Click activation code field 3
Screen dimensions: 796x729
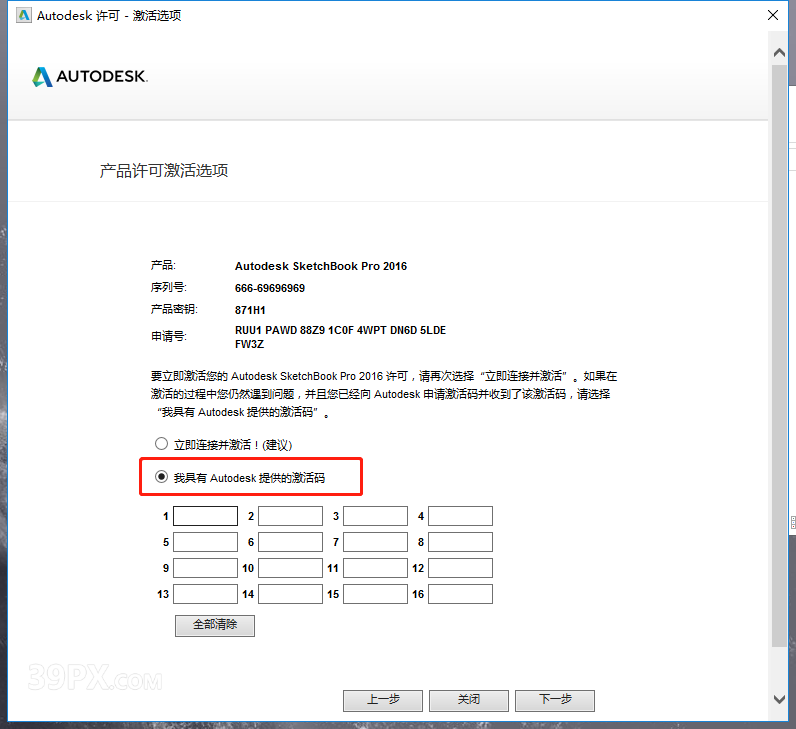point(375,516)
